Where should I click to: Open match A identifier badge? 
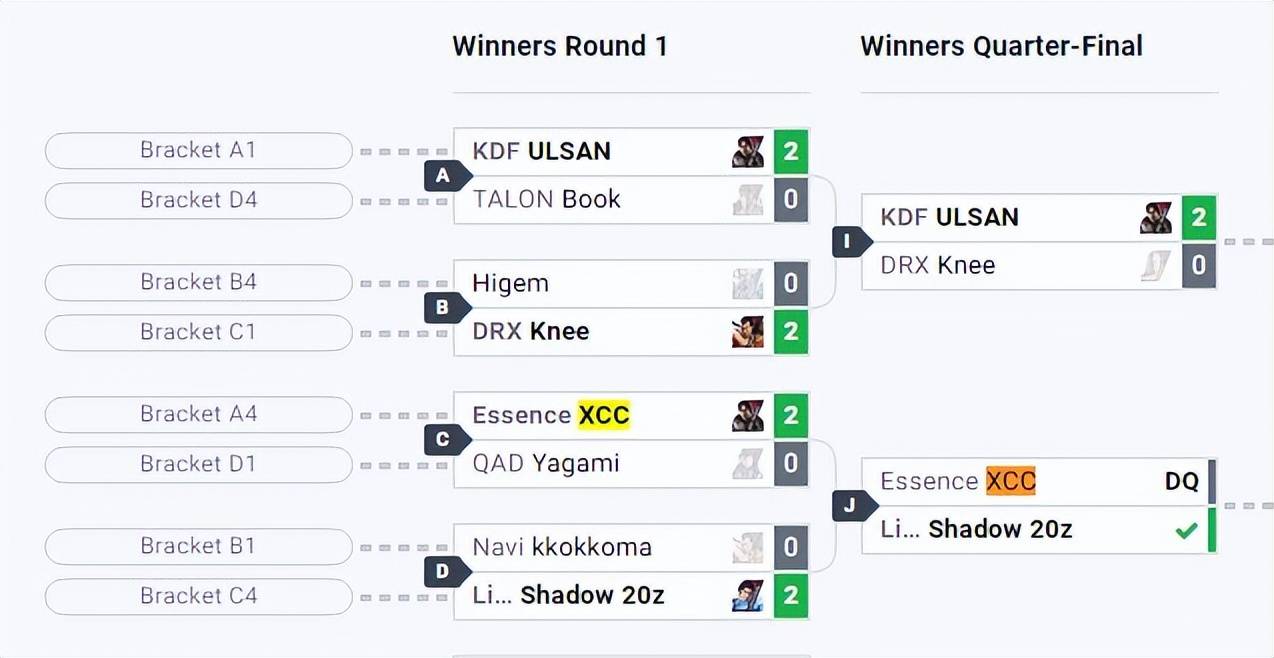point(443,177)
